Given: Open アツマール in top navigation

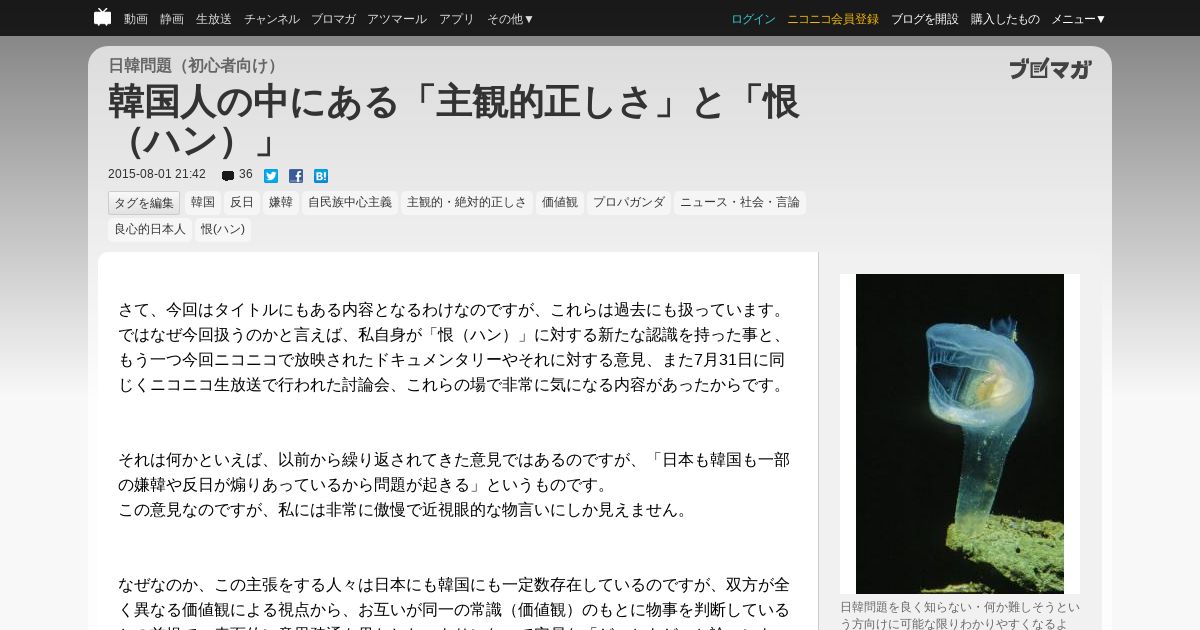Looking at the screenshot, I should pyautogui.click(x=397, y=19).
